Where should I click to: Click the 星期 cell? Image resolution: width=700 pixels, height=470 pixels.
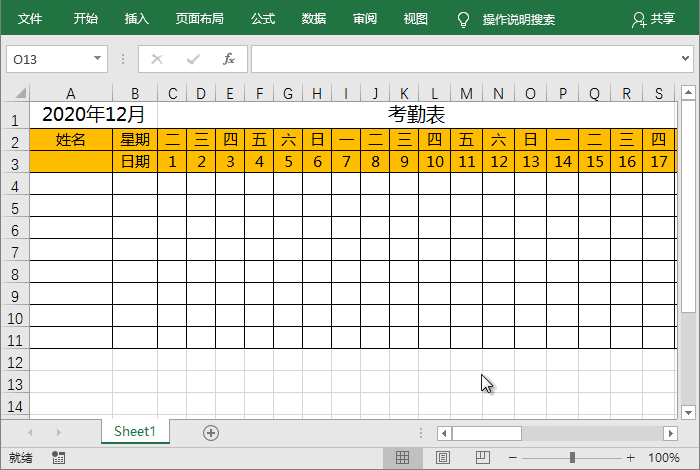pos(135,140)
